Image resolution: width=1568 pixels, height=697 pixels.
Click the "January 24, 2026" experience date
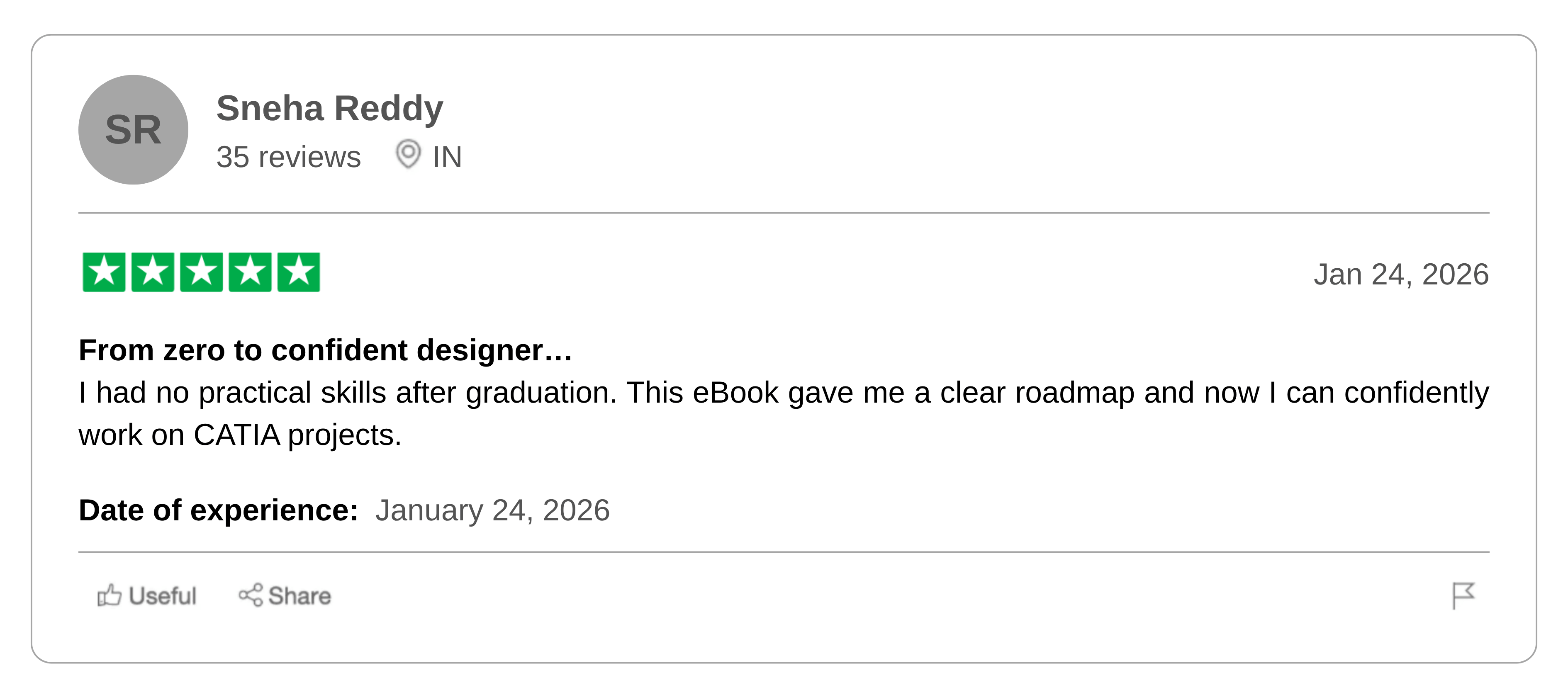(x=492, y=510)
